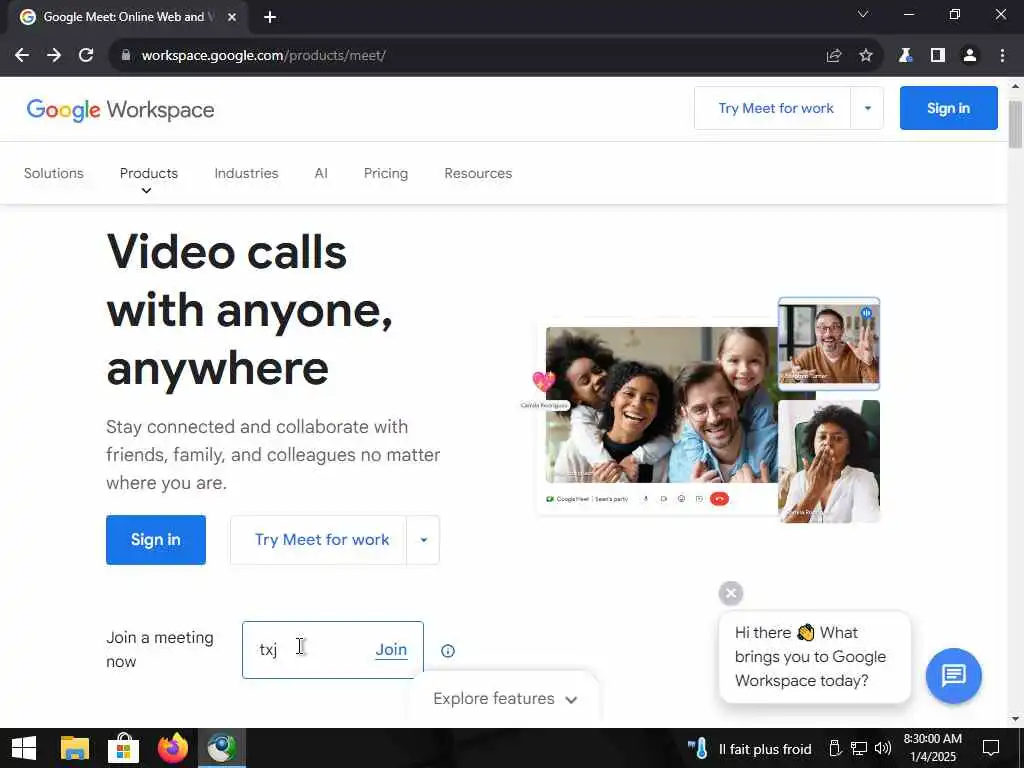Expand hero Try Meet dropdown arrow
1024x768 pixels.
coord(423,540)
